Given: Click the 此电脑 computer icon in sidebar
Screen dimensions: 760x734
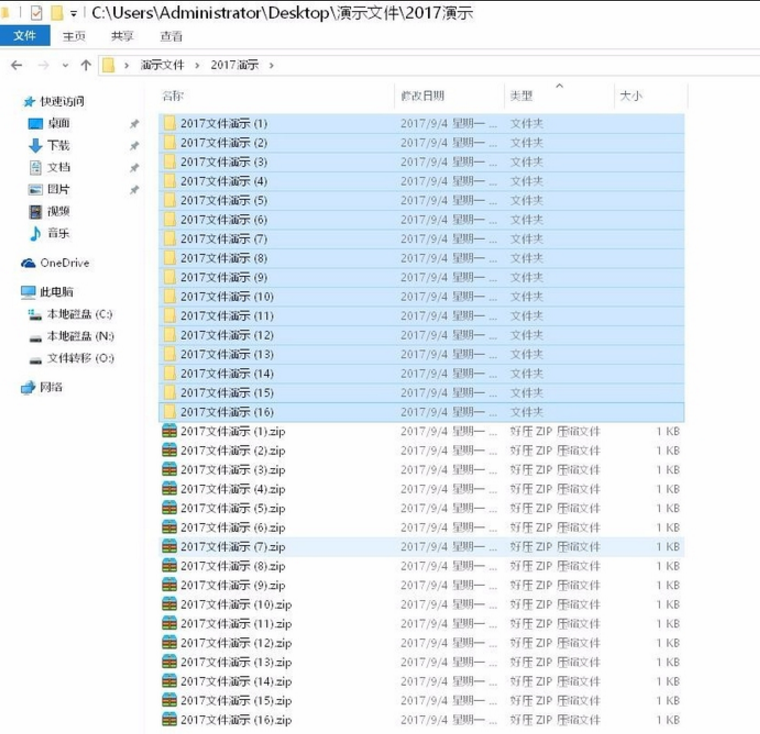Looking at the screenshot, I should (x=28, y=292).
